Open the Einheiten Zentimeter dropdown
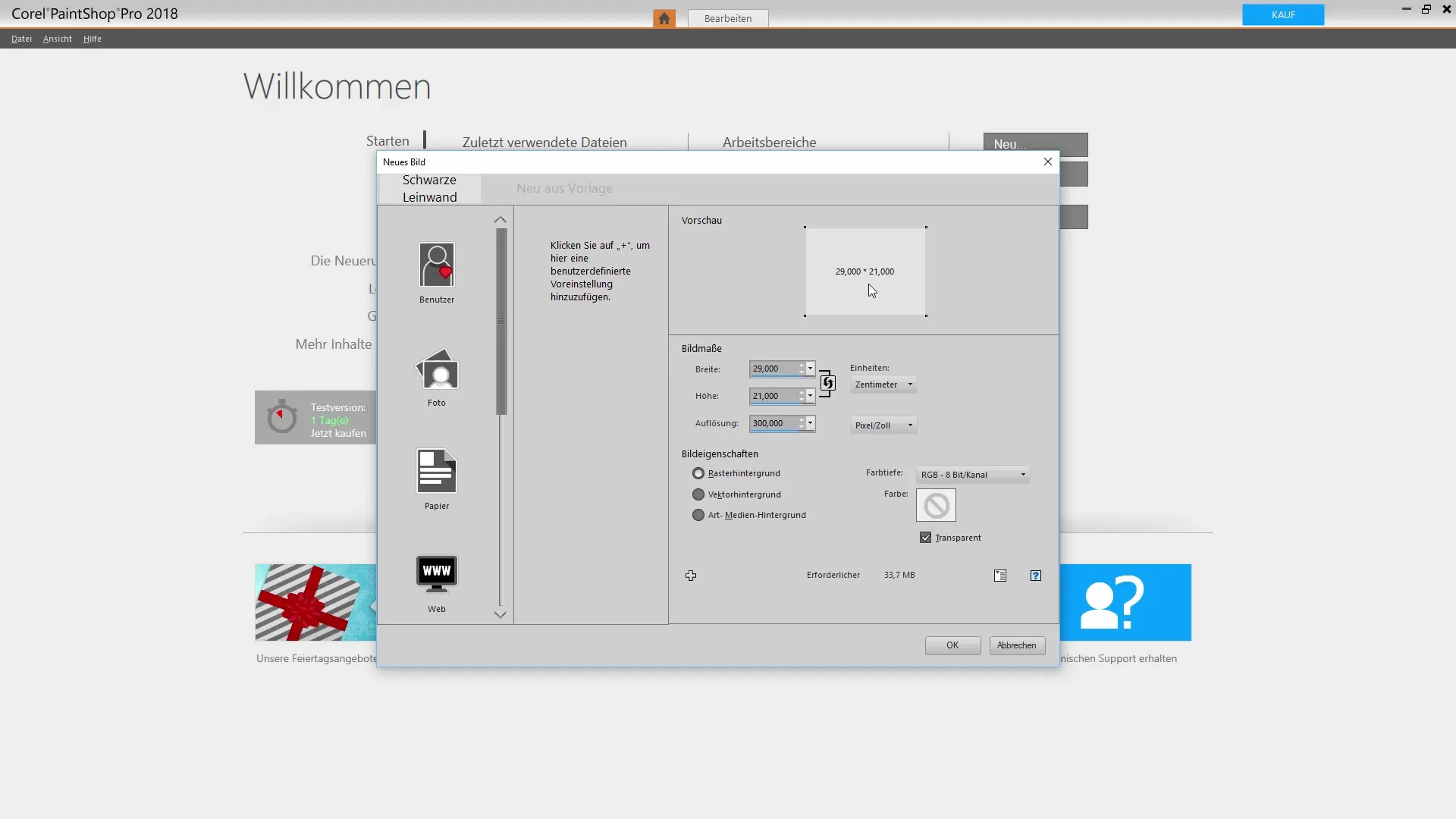1456x819 pixels. coord(883,384)
